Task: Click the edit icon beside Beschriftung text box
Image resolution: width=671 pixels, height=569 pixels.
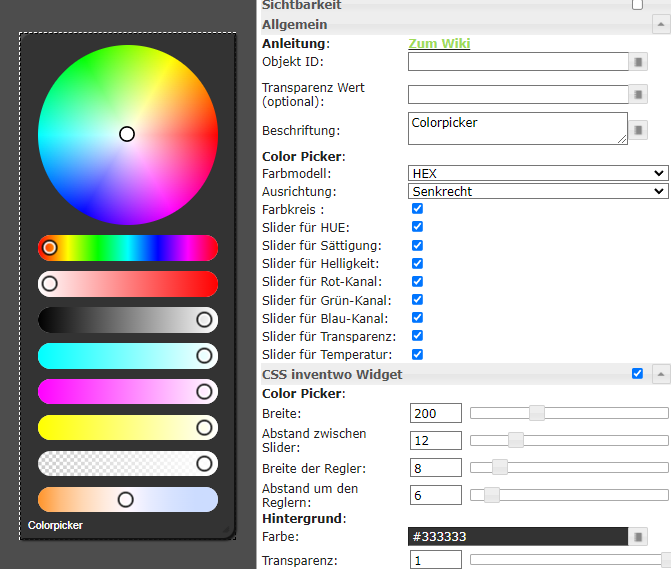Action: tap(638, 130)
